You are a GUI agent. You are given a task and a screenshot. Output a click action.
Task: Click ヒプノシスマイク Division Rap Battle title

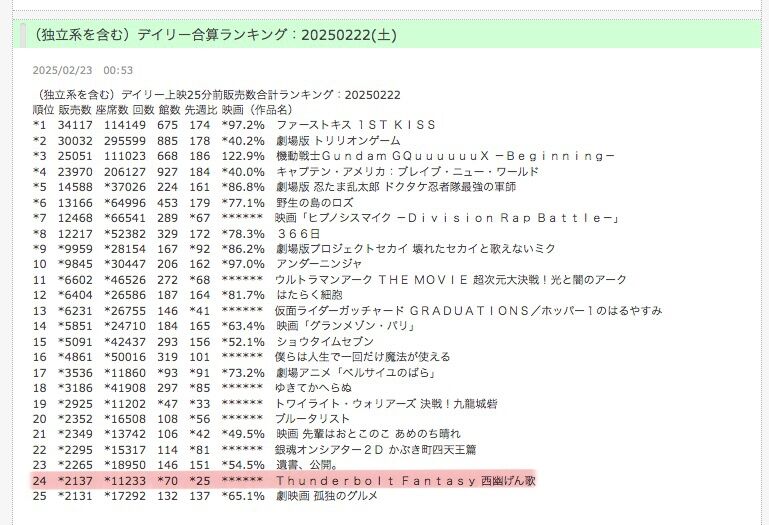coord(446,218)
